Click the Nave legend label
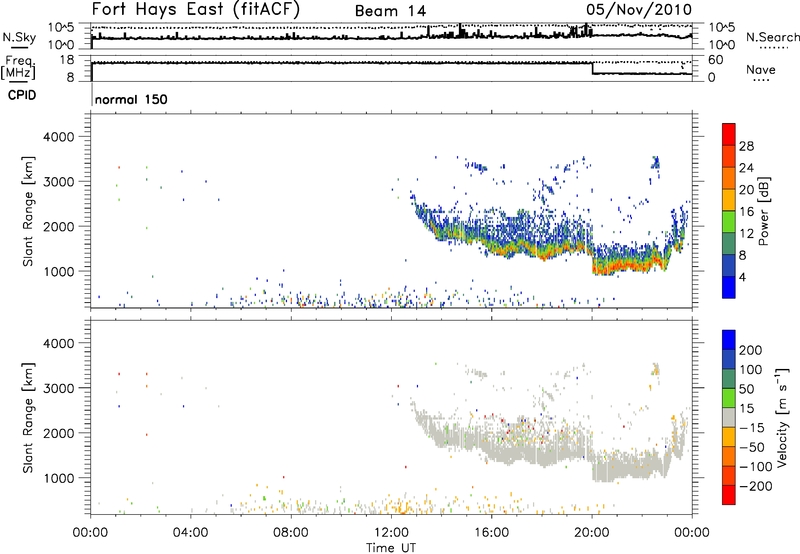Screen dimensions: 800x554 pos(760,69)
